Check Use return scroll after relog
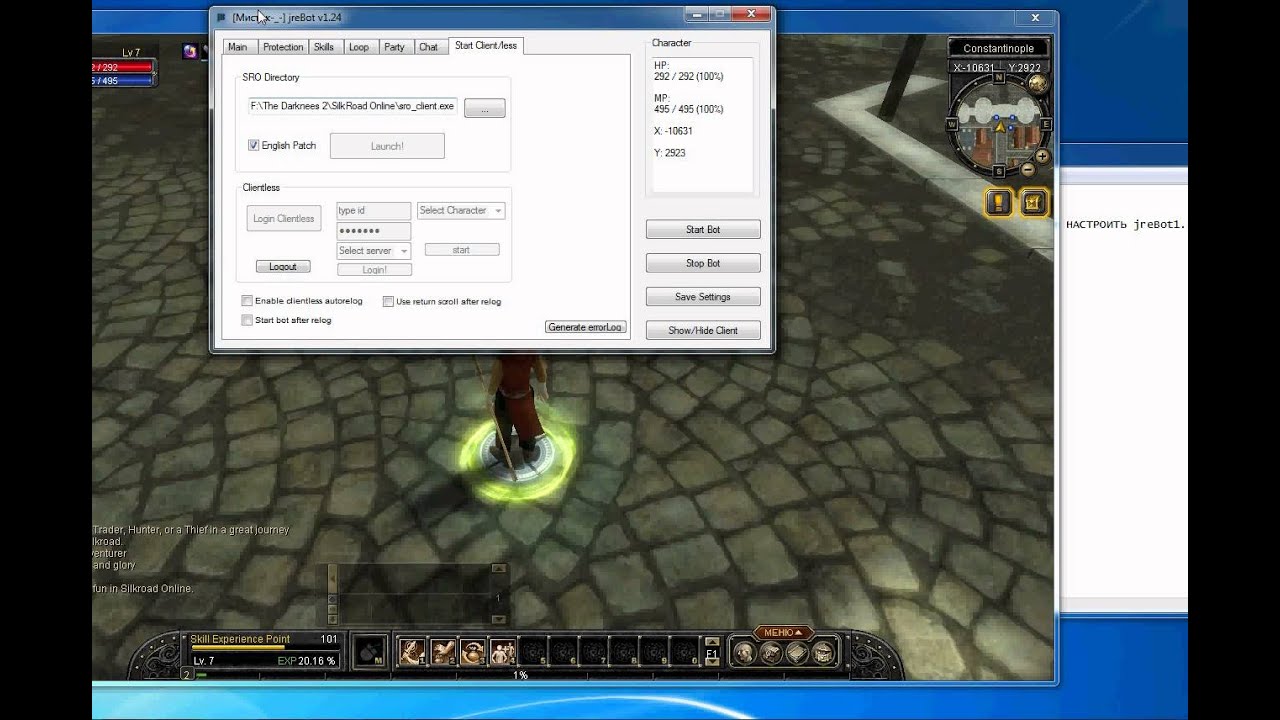 (x=388, y=301)
